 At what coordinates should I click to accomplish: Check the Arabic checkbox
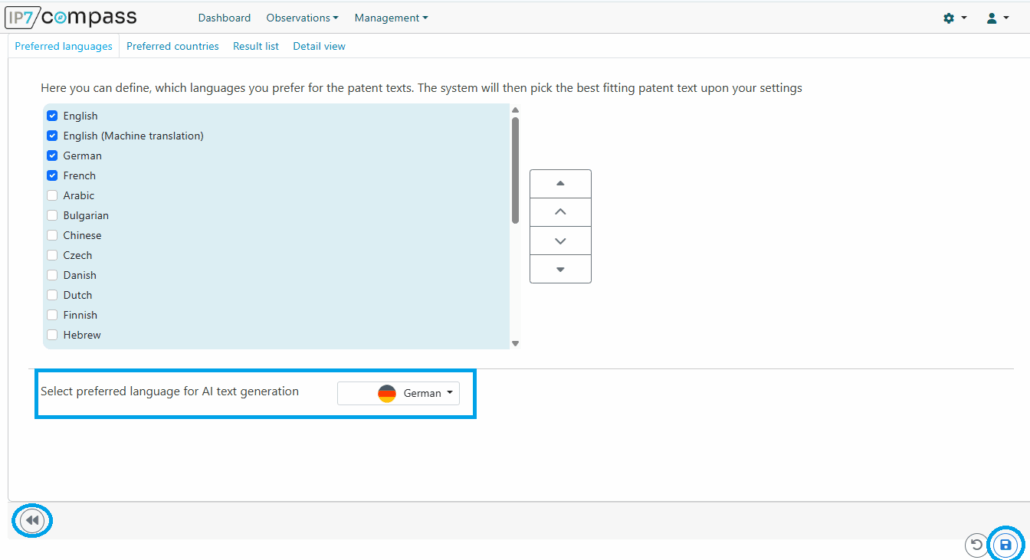click(52, 196)
